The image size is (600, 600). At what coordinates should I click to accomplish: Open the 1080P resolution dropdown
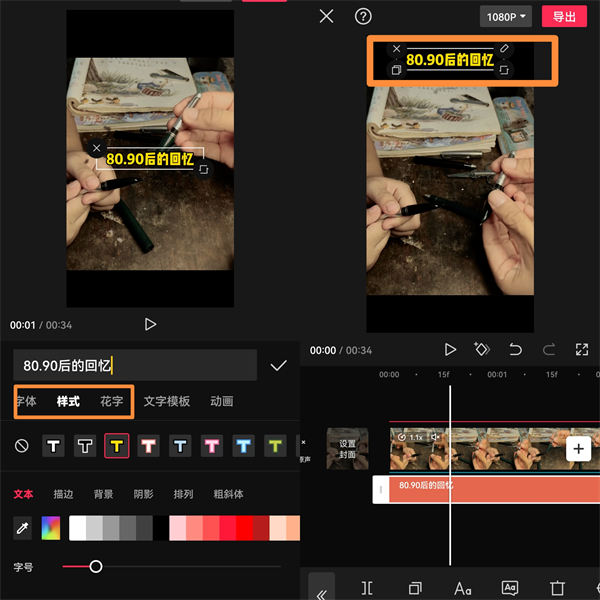(506, 17)
